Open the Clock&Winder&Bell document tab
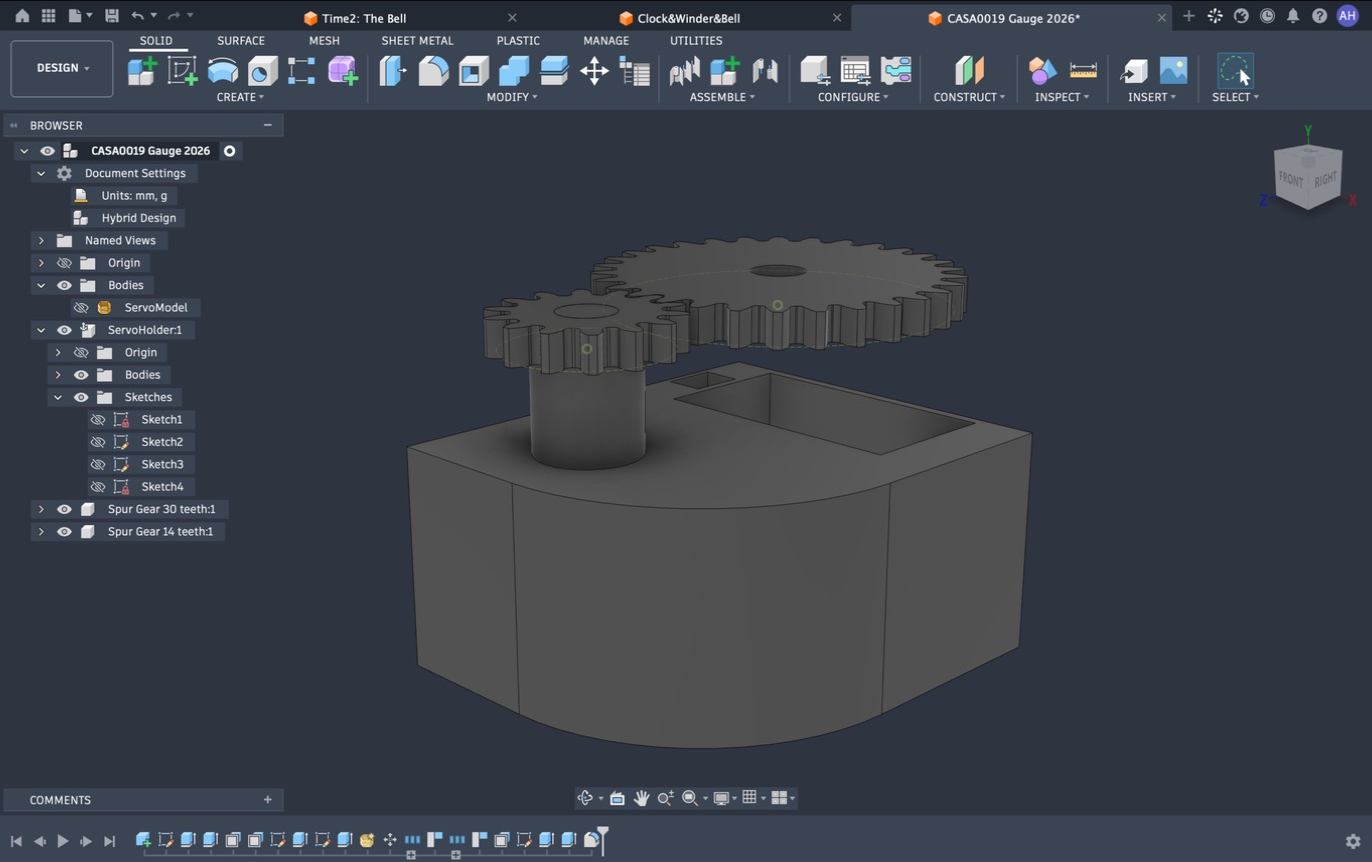This screenshot has width=1372, height=862. pos(689,18)
